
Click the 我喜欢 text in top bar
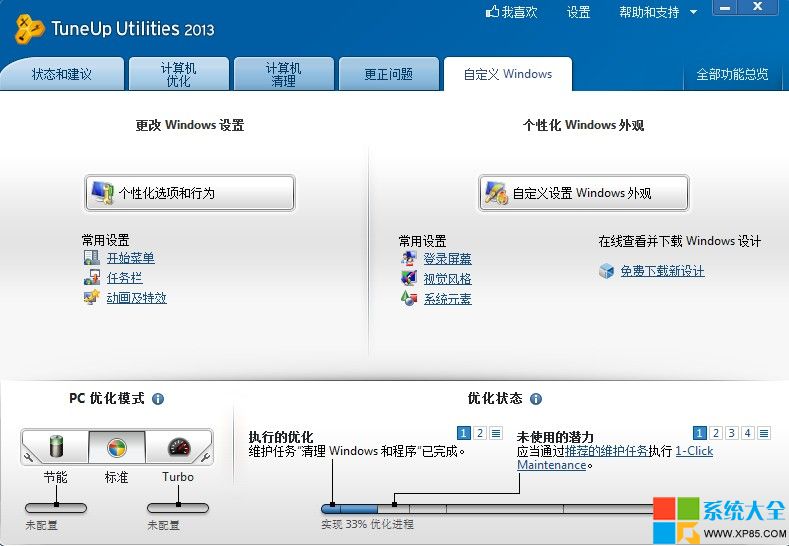pyautogui.click(x=519, y=12)
